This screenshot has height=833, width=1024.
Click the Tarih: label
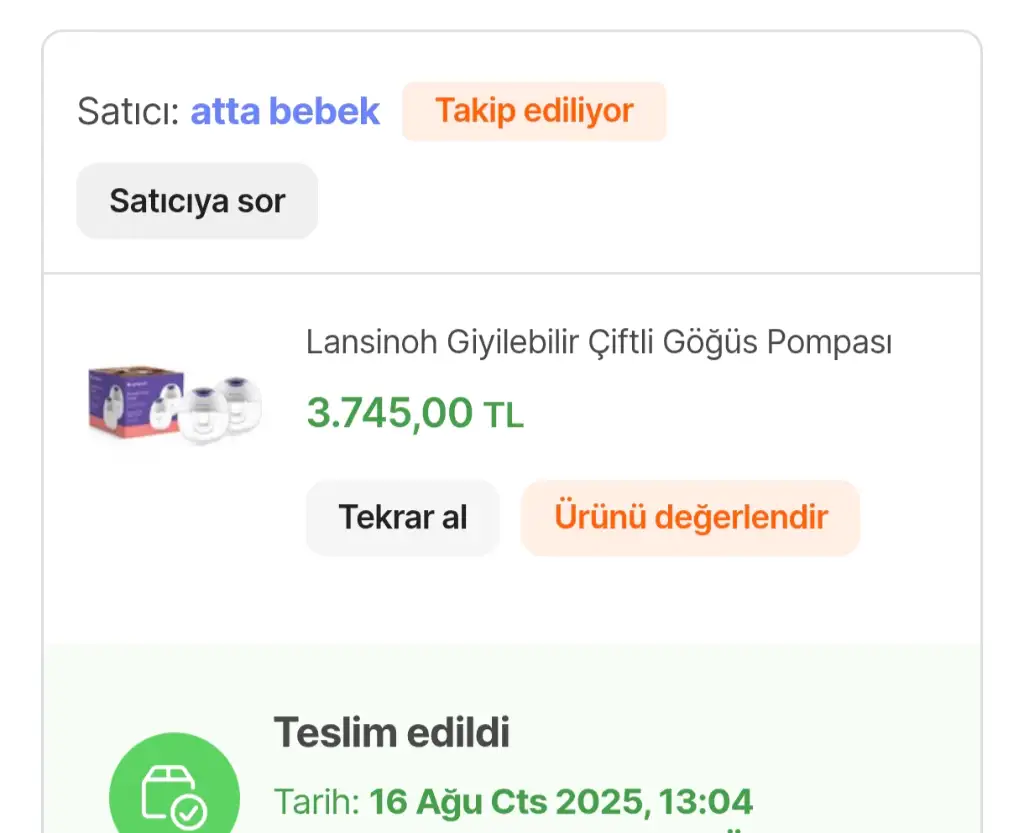point(316,802)
